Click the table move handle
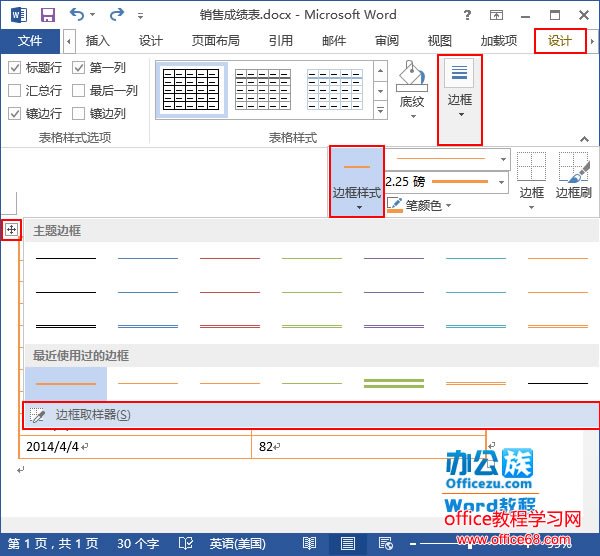 coord(11,230)
